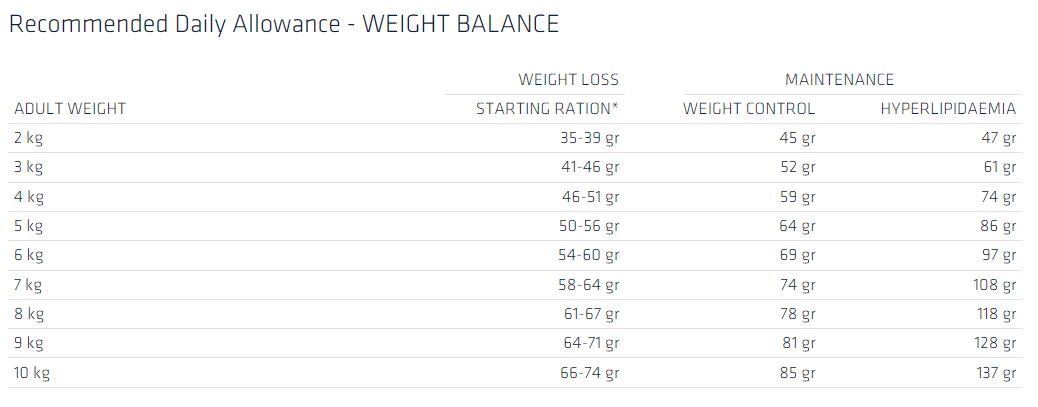Click the HYPERLIPIDAEMIA column header
The width and height of the screenshot is (1038, 407).
(948, 109)
